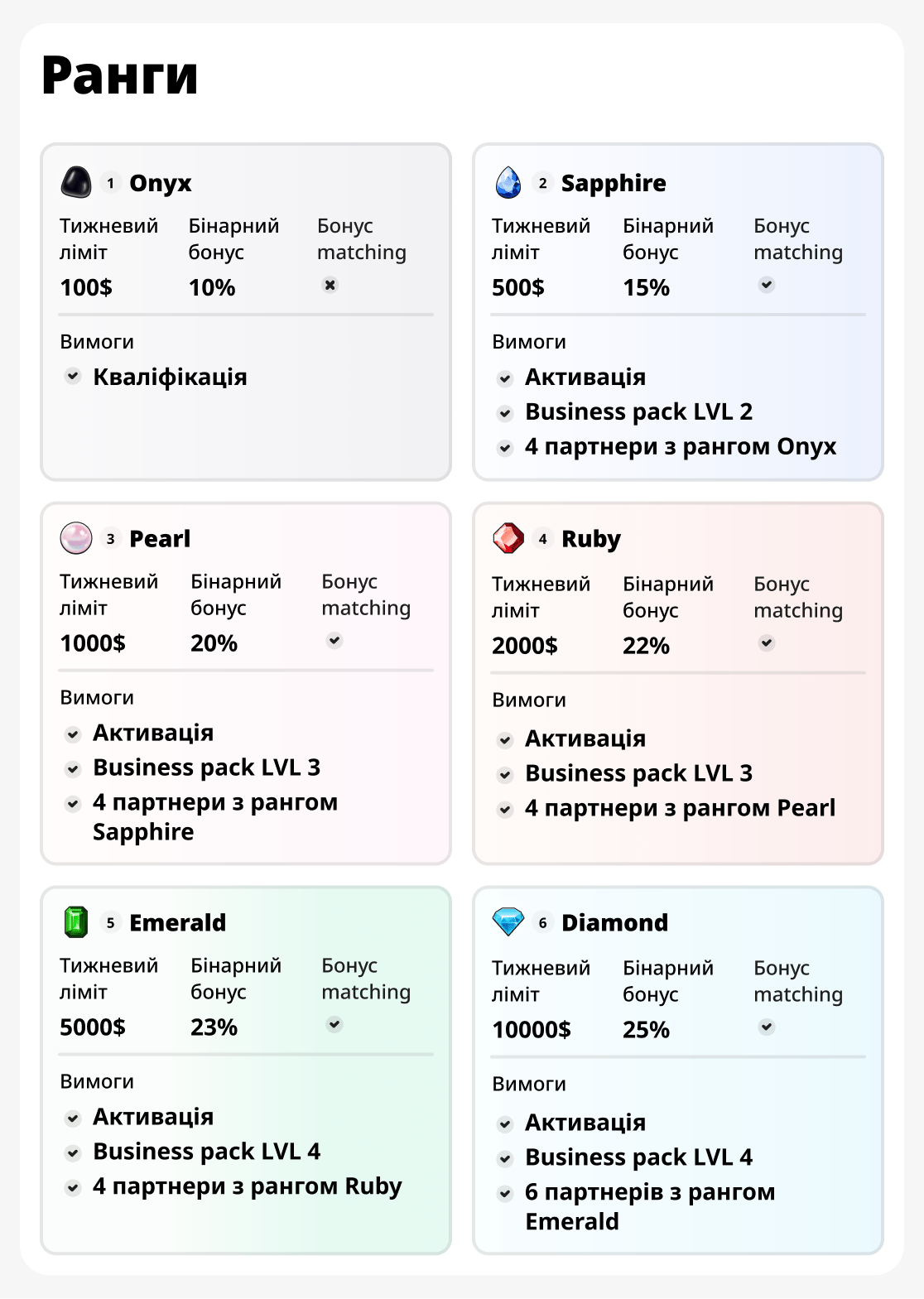Click the '4 партнери з рангом Onyx' requirement
The width and height of the screenshot is (924, 1299).
pos(680,447)
